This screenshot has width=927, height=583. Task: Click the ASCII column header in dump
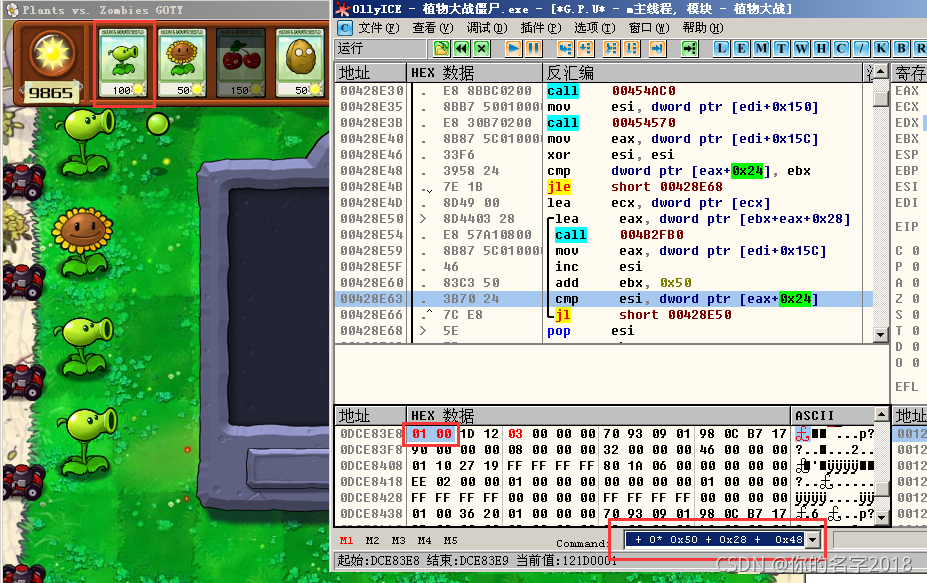click(832, 415)
